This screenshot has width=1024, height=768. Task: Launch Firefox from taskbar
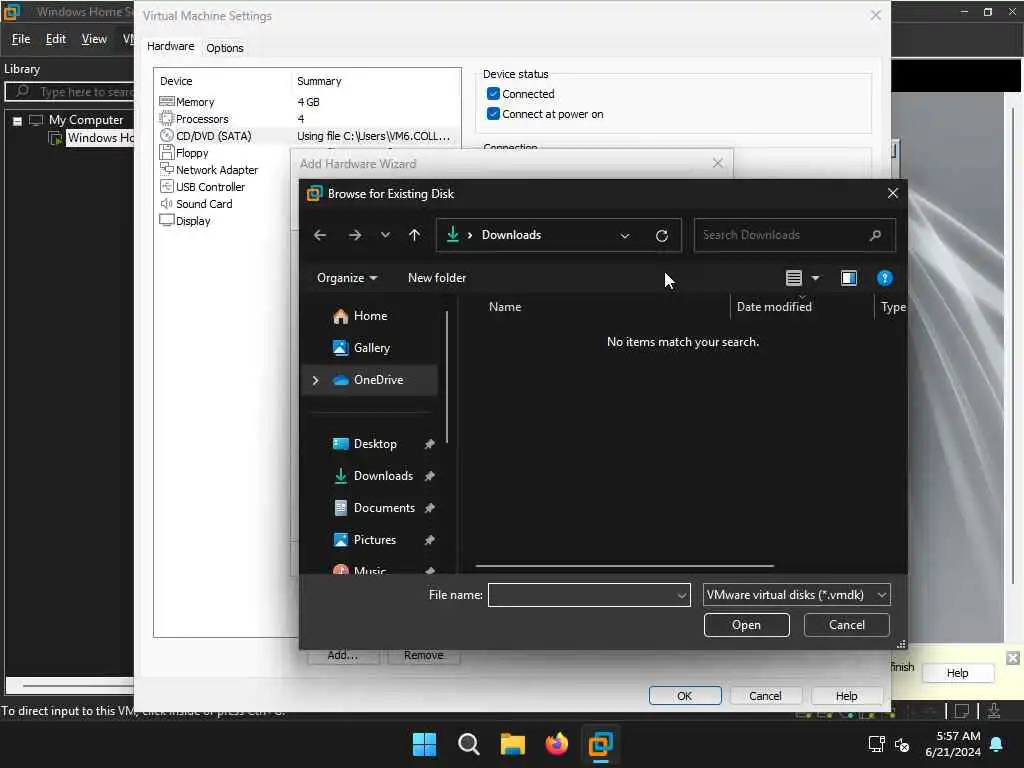point(556,744)
